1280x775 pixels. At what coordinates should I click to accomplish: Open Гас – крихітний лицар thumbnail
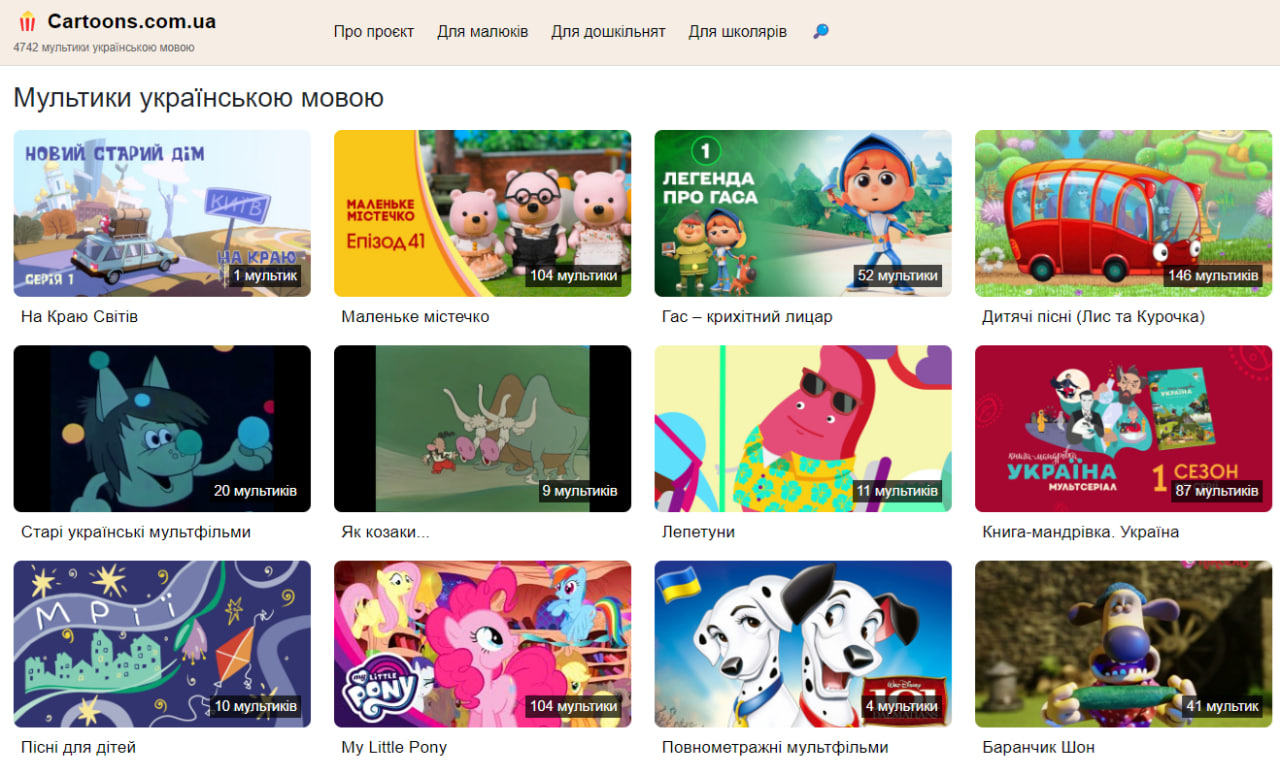[x=803, y=213]
